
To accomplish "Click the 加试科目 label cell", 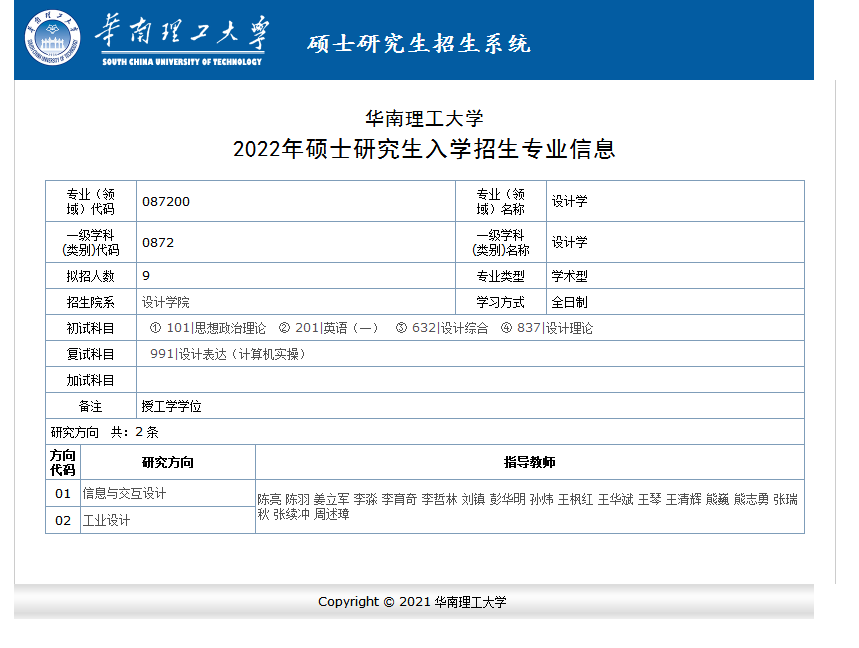I will [91, 380].
